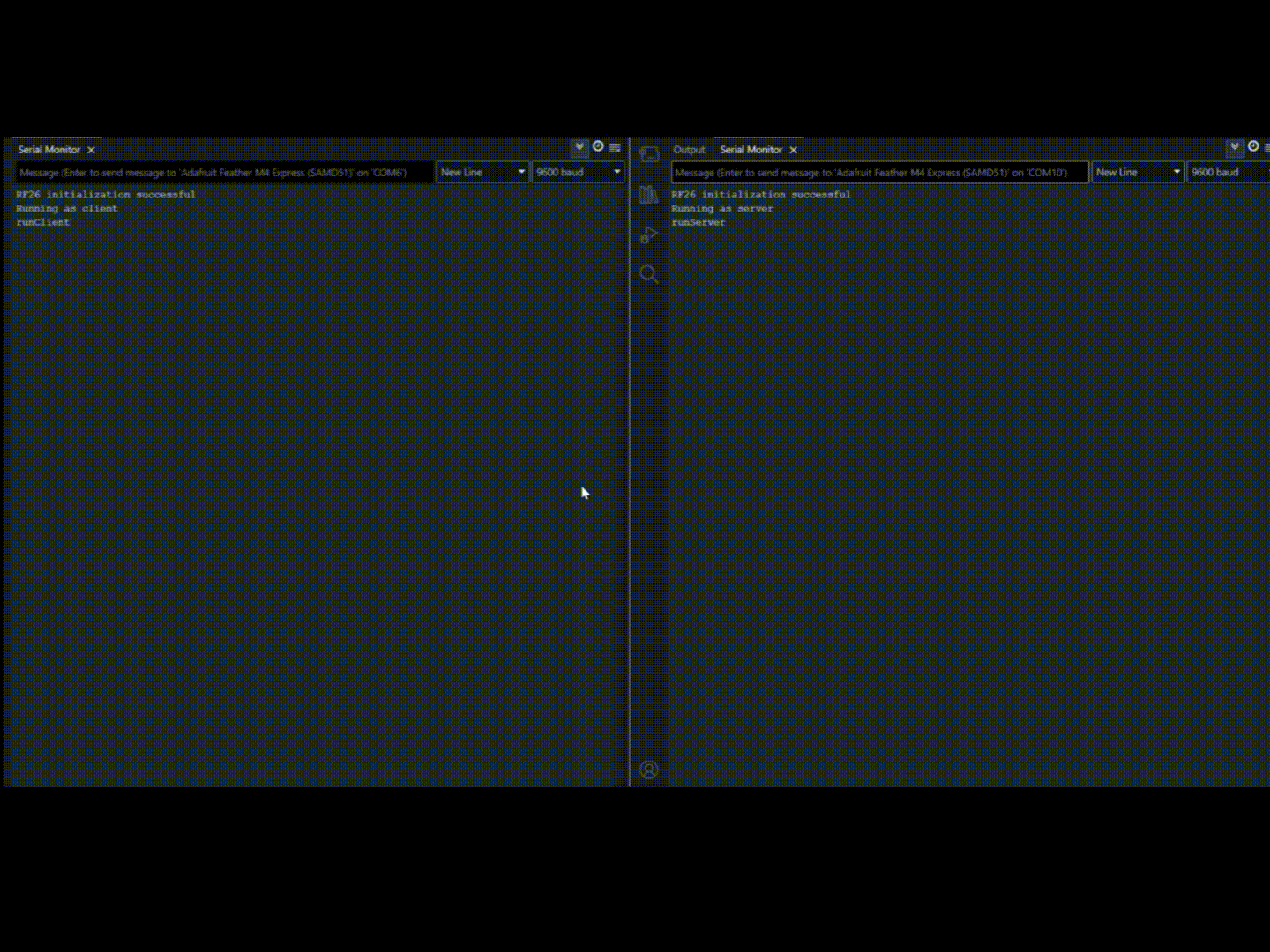Toggle timestamp in the COM10 serial monitor

click(x=1253, y=146)
